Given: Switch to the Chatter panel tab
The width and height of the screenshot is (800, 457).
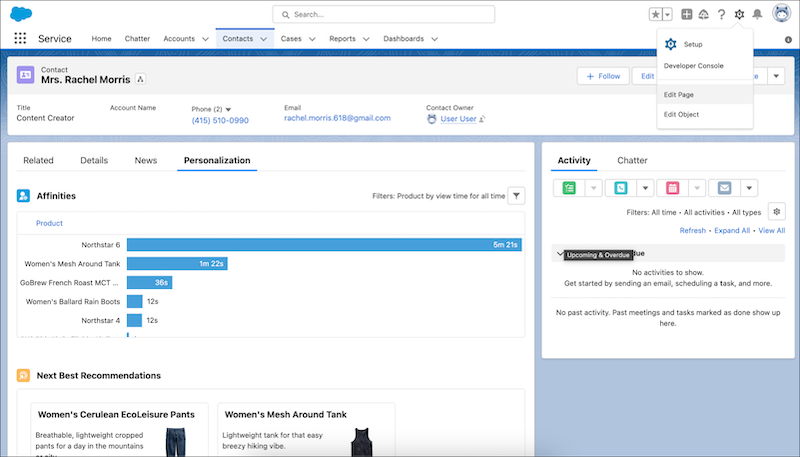Looking at the screenshot, I should 632,160.
